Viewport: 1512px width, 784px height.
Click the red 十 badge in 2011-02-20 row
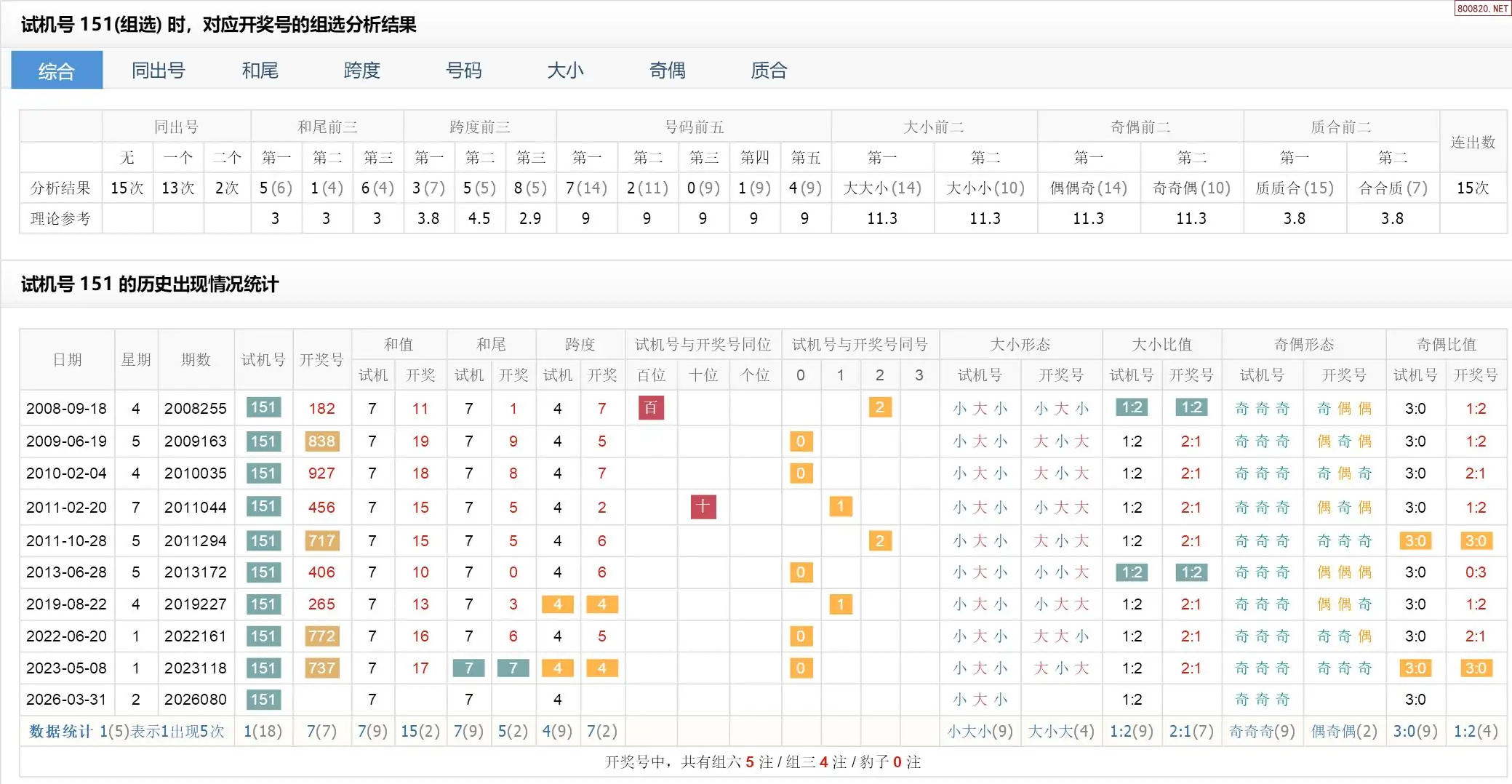click(703, 507)
